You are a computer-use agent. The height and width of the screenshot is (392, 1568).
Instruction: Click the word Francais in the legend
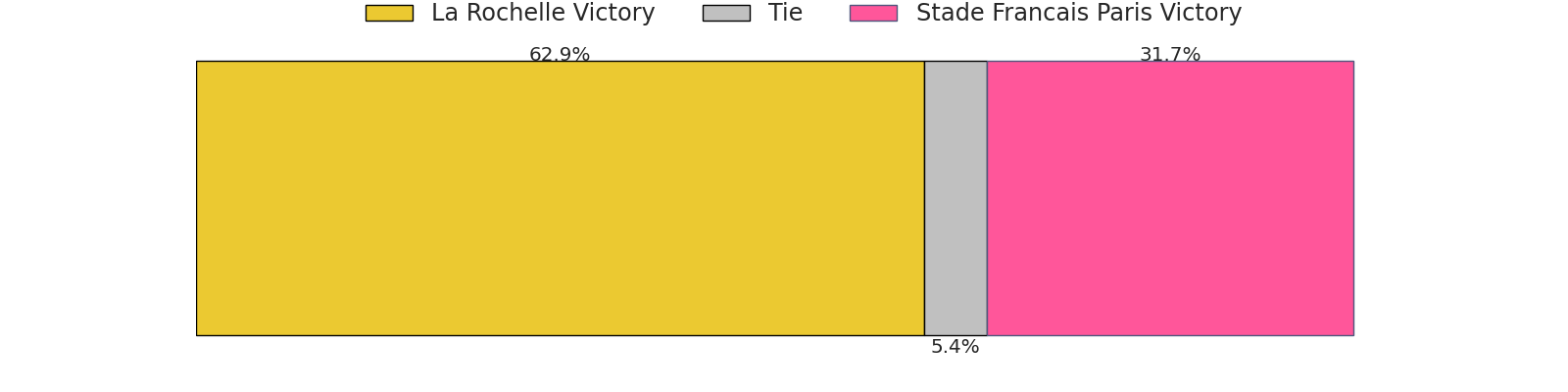[x=1035, y=14]
